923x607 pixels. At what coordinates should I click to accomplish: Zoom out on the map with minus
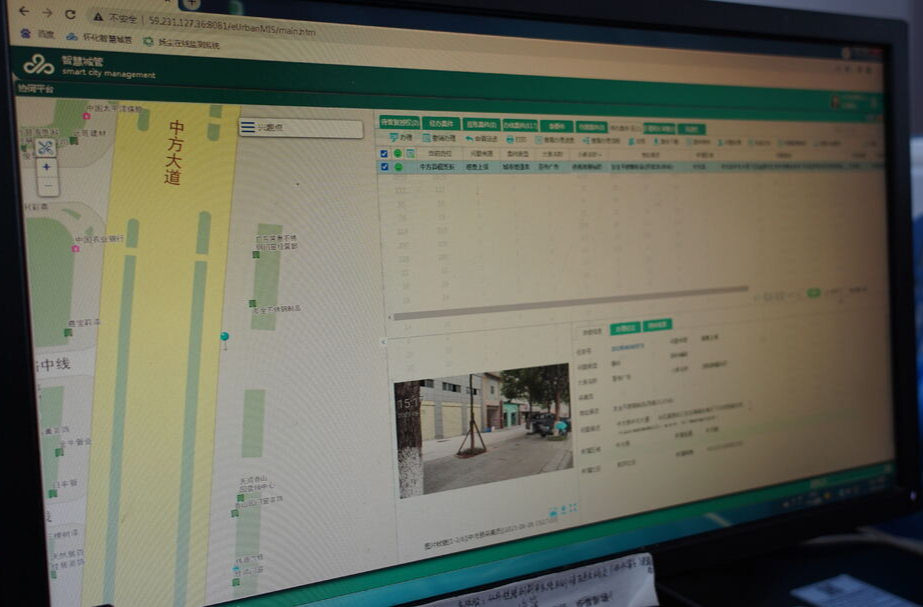(48, 186)
